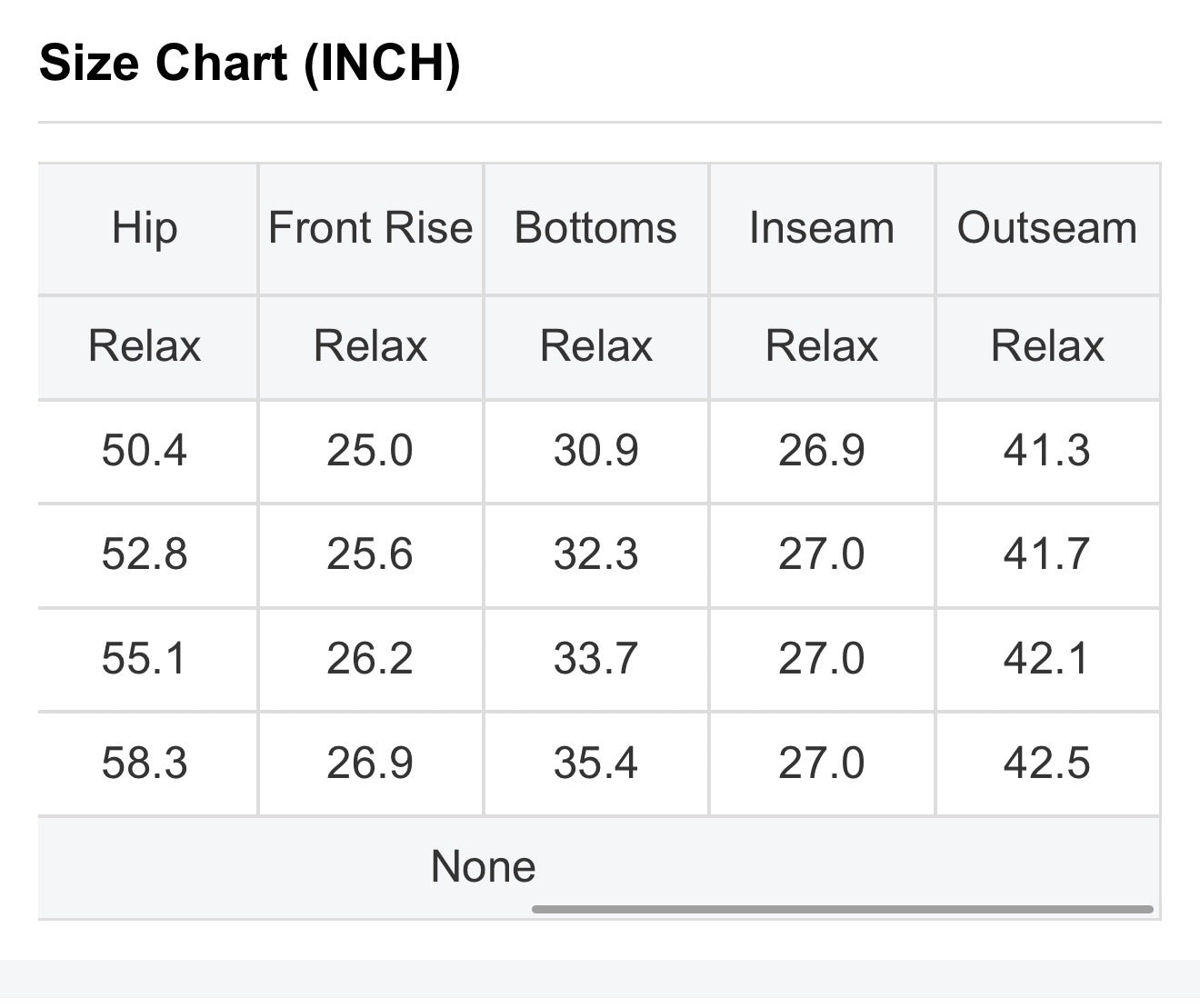Click the 42.1 outseam cell

1047,658
